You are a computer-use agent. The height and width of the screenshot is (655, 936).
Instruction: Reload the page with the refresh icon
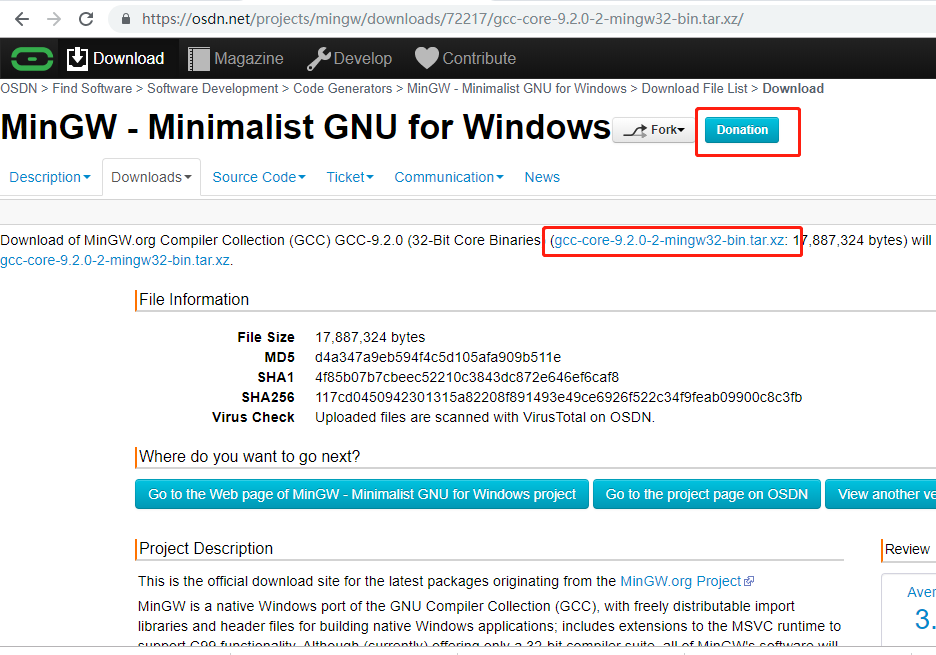(88, 18)
